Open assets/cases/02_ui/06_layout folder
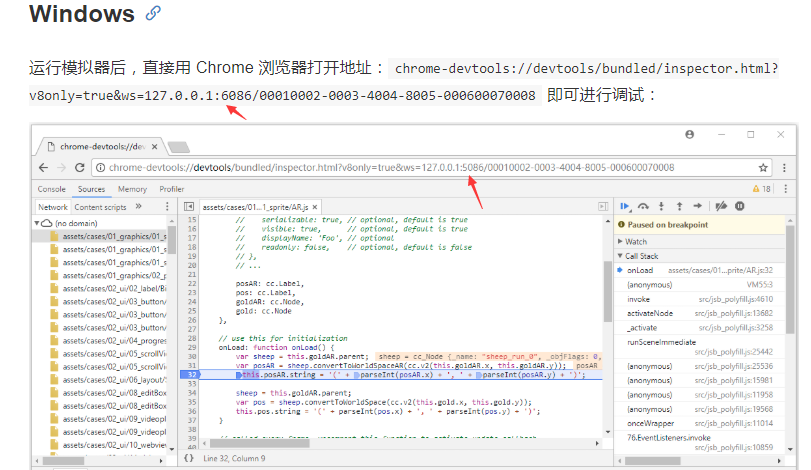Viewport: 811px width, 470px height. click(109, 380)
